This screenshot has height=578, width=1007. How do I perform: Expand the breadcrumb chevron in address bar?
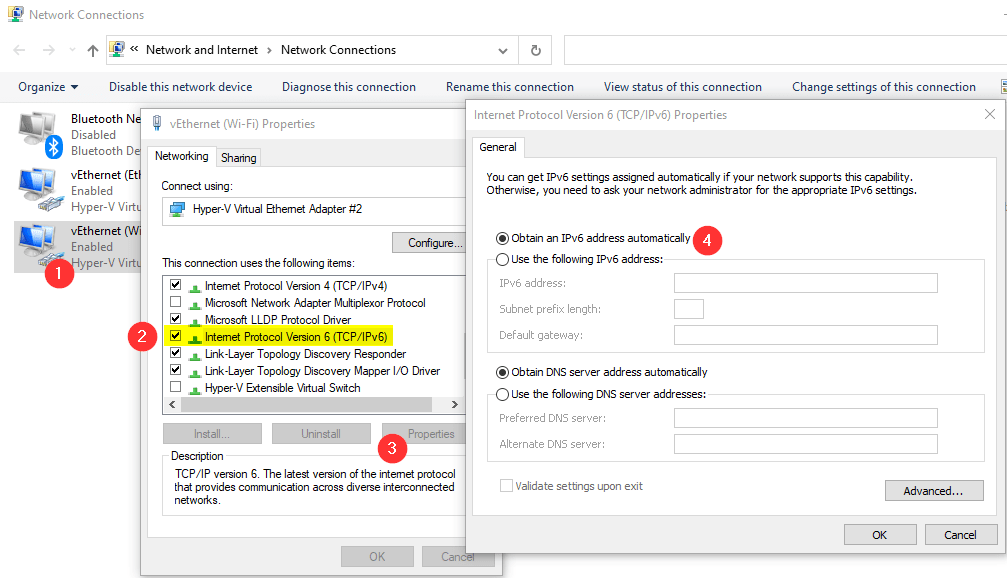[132, 49]
